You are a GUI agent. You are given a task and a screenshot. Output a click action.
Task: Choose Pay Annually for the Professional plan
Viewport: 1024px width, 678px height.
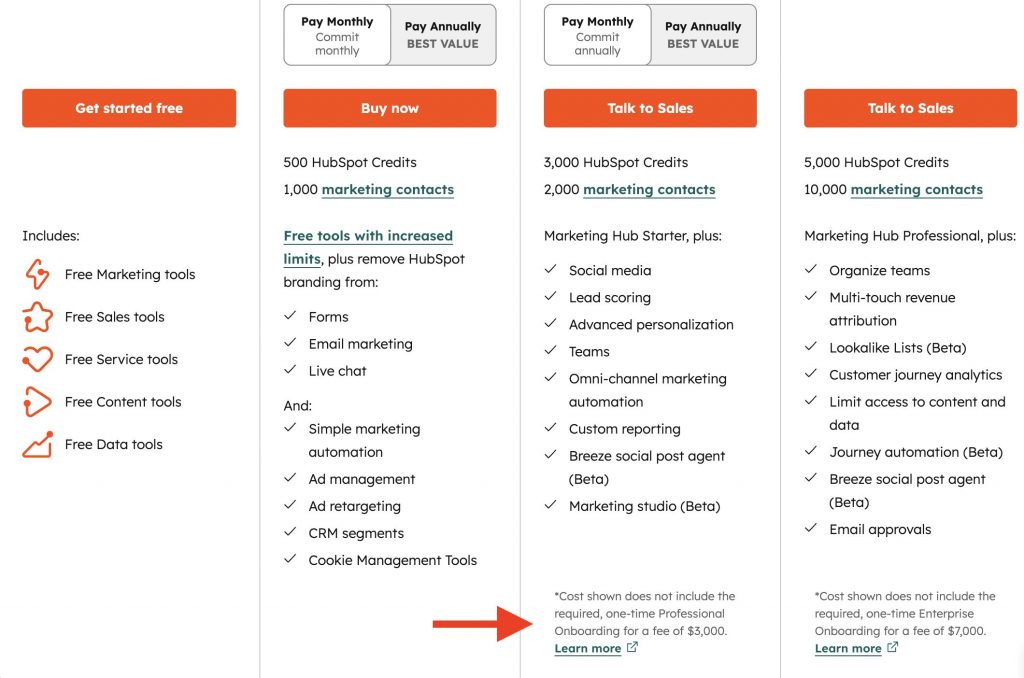click(x=703, y=34)
